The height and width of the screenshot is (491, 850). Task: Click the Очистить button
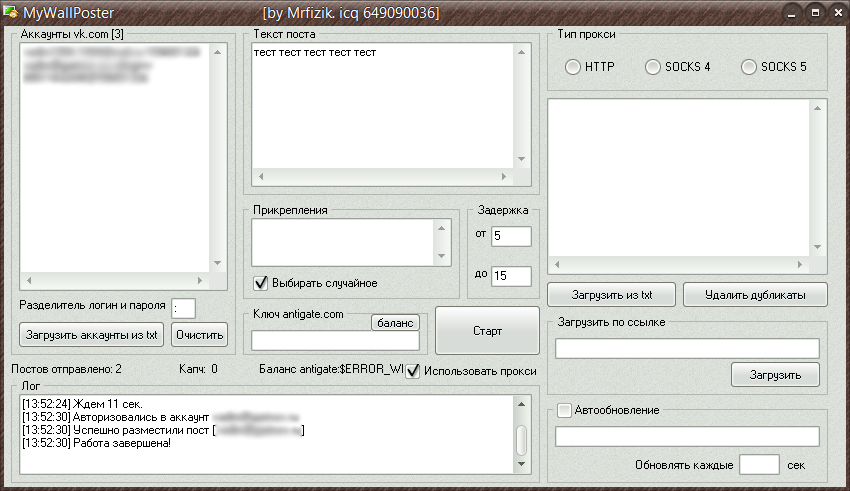(x=199, y=335)
